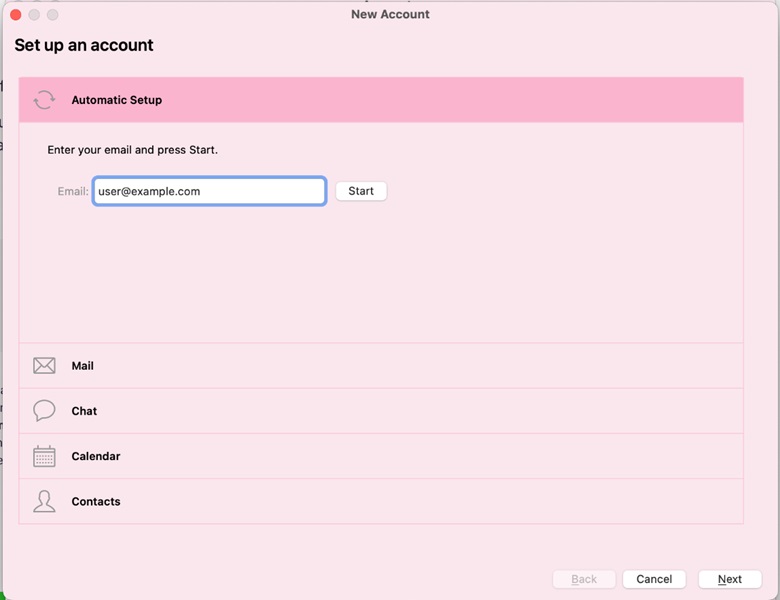Click the window zoom button

pyautogui.click(x=52, y=15)
